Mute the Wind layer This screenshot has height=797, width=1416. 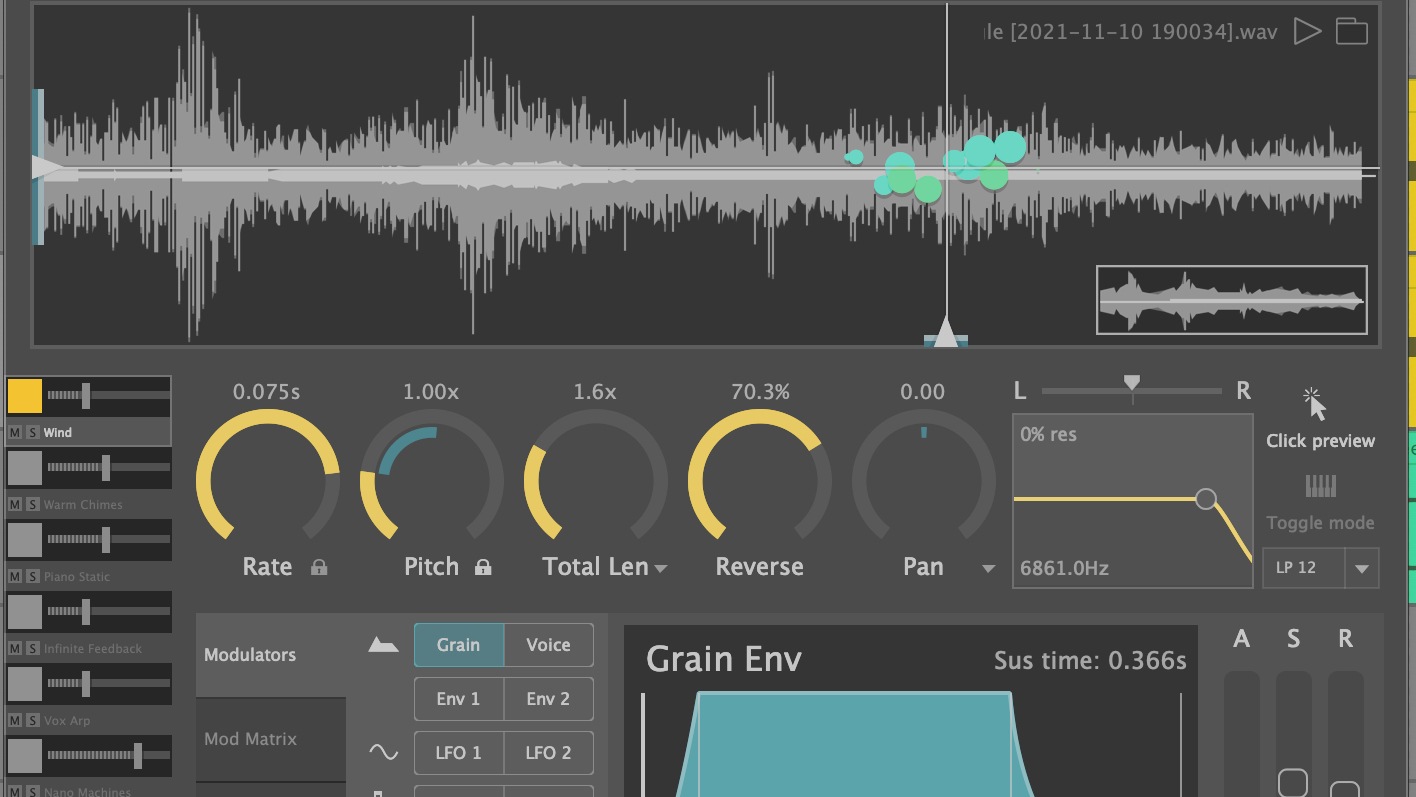[15, 433]
